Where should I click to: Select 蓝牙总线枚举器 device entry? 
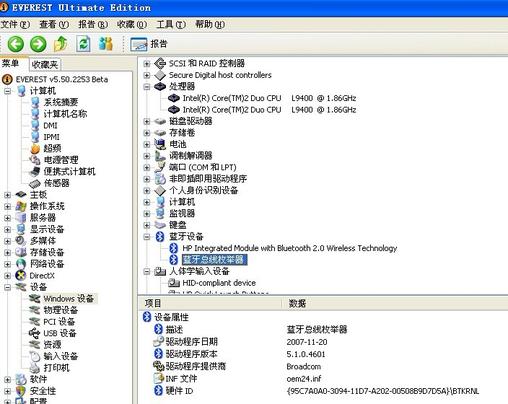[x=214, y=260]
